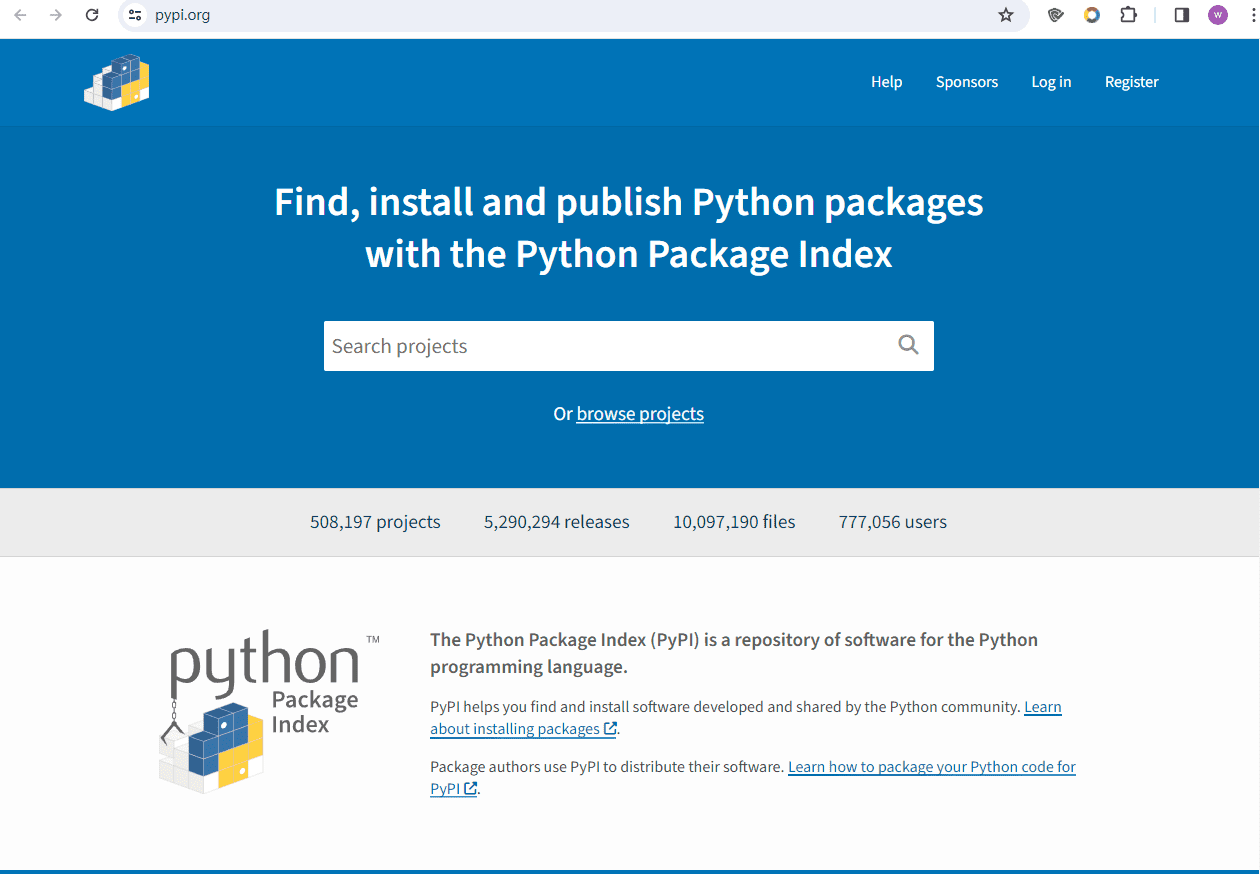
Task: Open Help in the top navigation
Action: coord(886,82)
